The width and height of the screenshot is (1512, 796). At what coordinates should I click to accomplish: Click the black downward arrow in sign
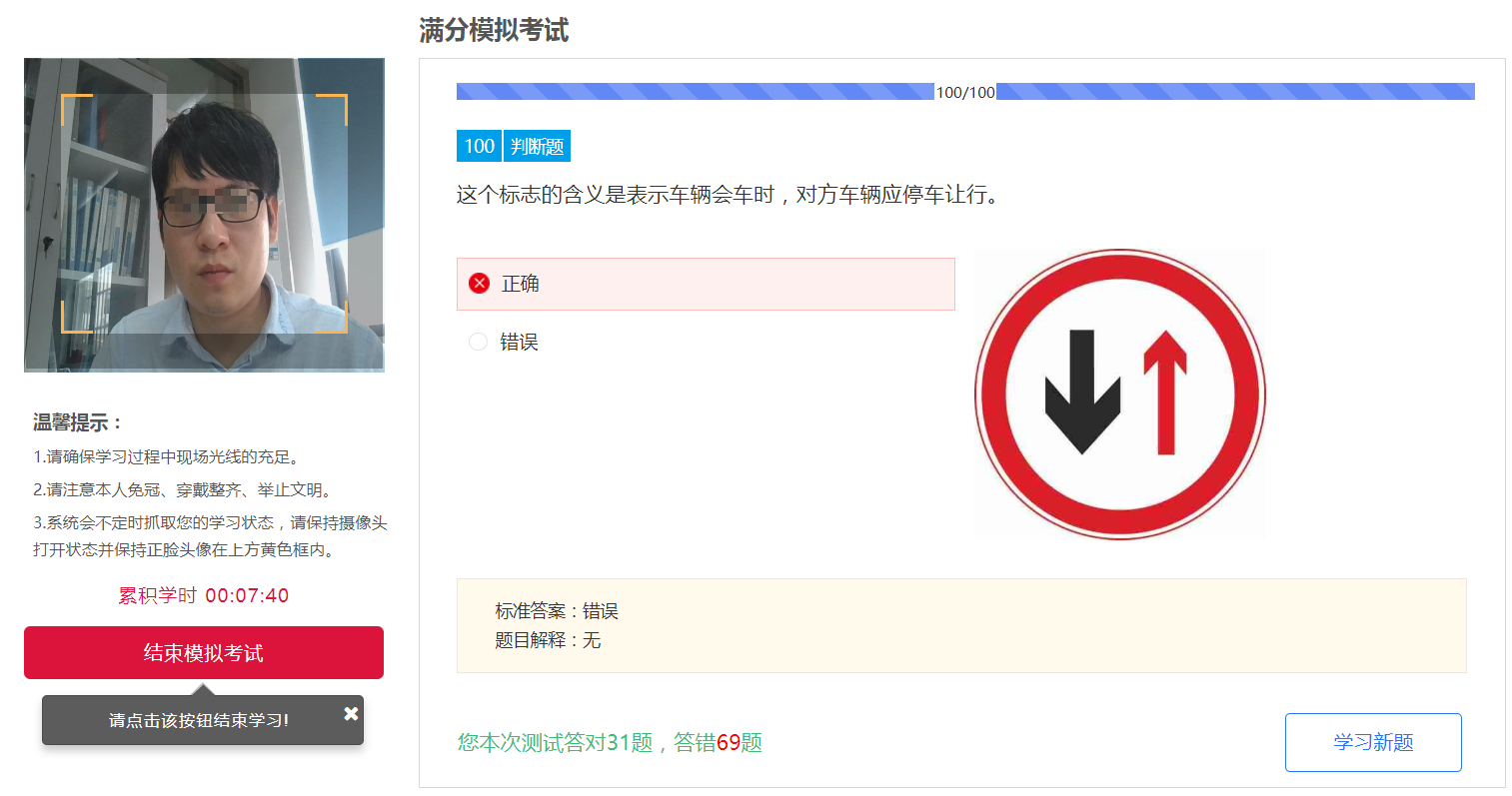click(x=1082, y=393)
